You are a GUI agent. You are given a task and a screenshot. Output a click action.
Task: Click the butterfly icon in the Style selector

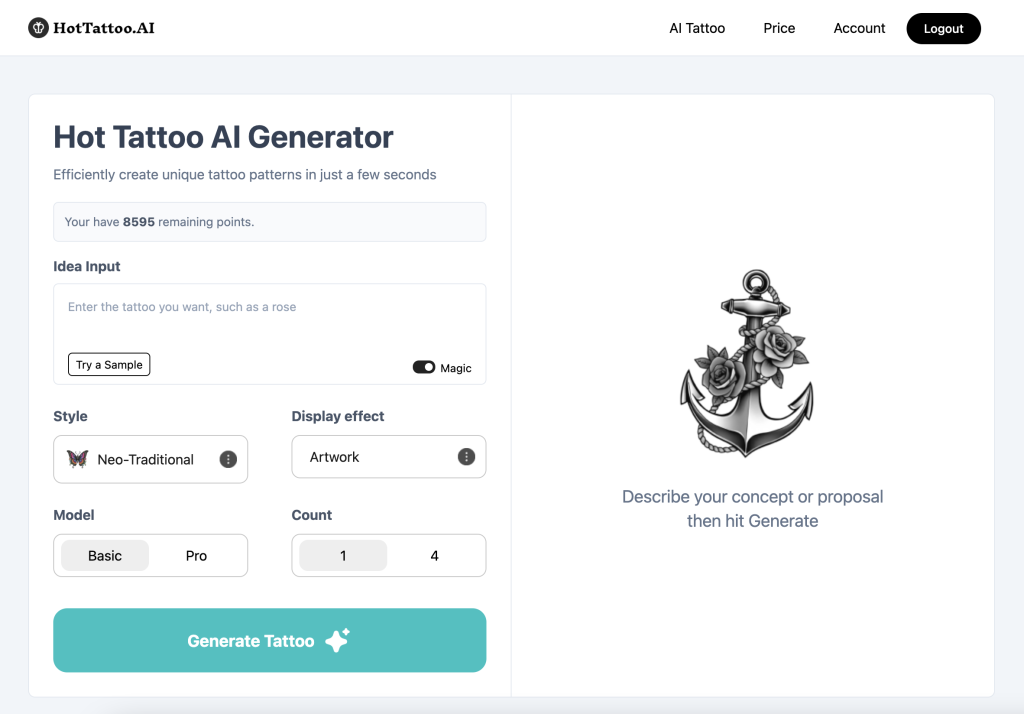point(77,459)
